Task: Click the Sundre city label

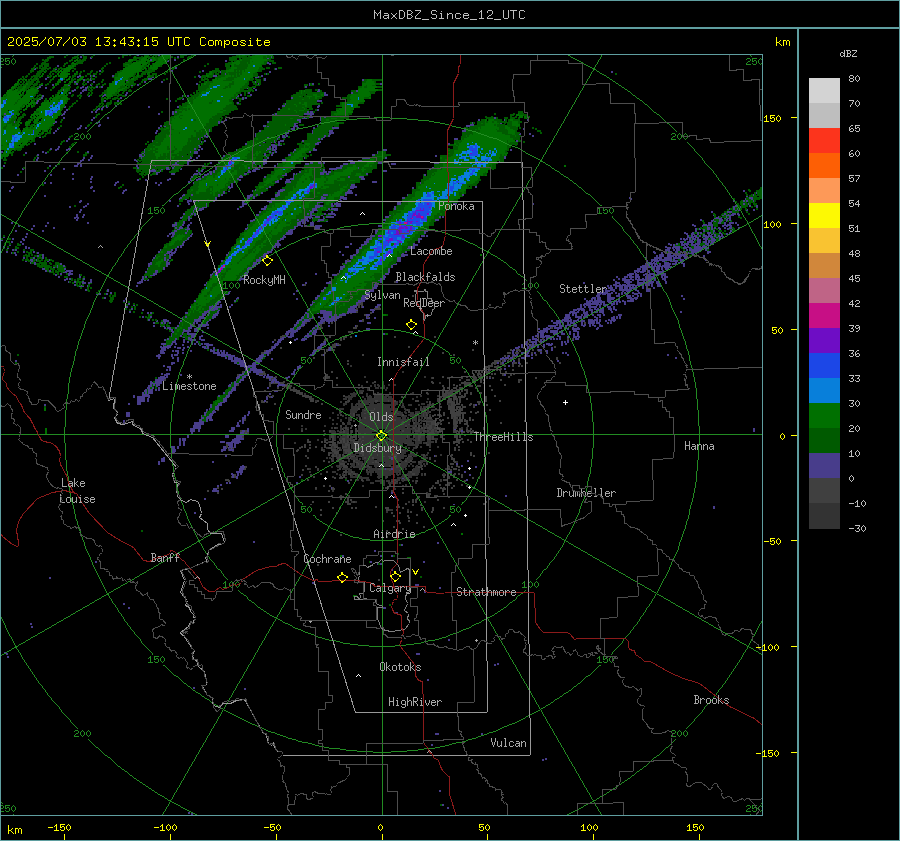Action: (x=303, y=414)
